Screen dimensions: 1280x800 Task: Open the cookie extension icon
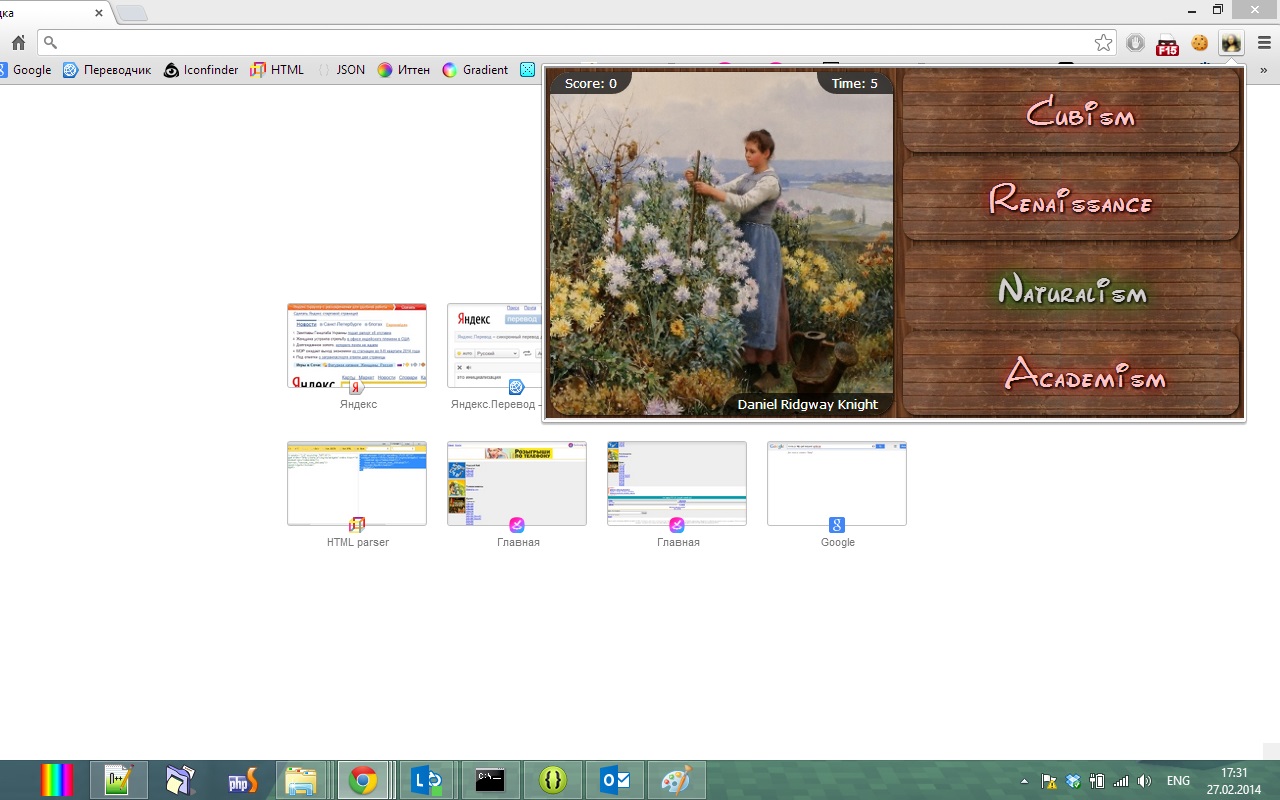point(1199,43)
